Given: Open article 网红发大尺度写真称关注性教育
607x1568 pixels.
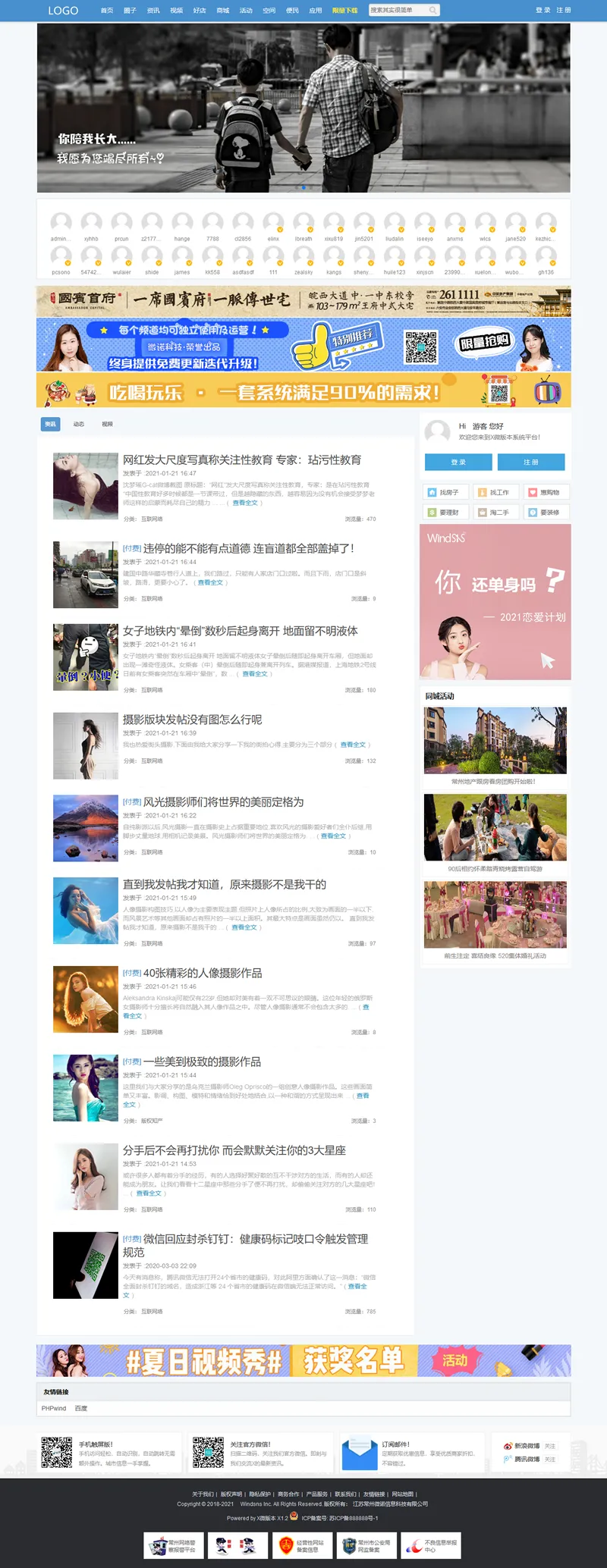Looking at the screenshot, I should coord(242,459).
